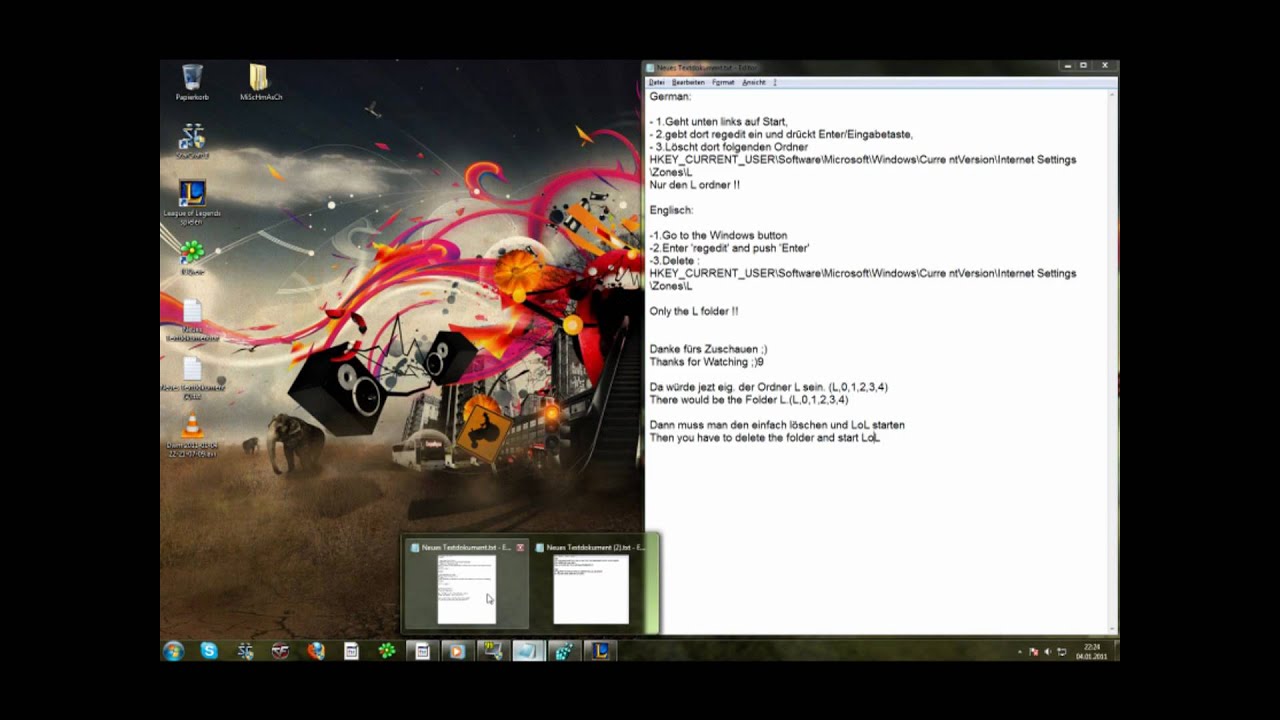
Task: Select the VLC cone video file icon
Action: coord(192,435)
